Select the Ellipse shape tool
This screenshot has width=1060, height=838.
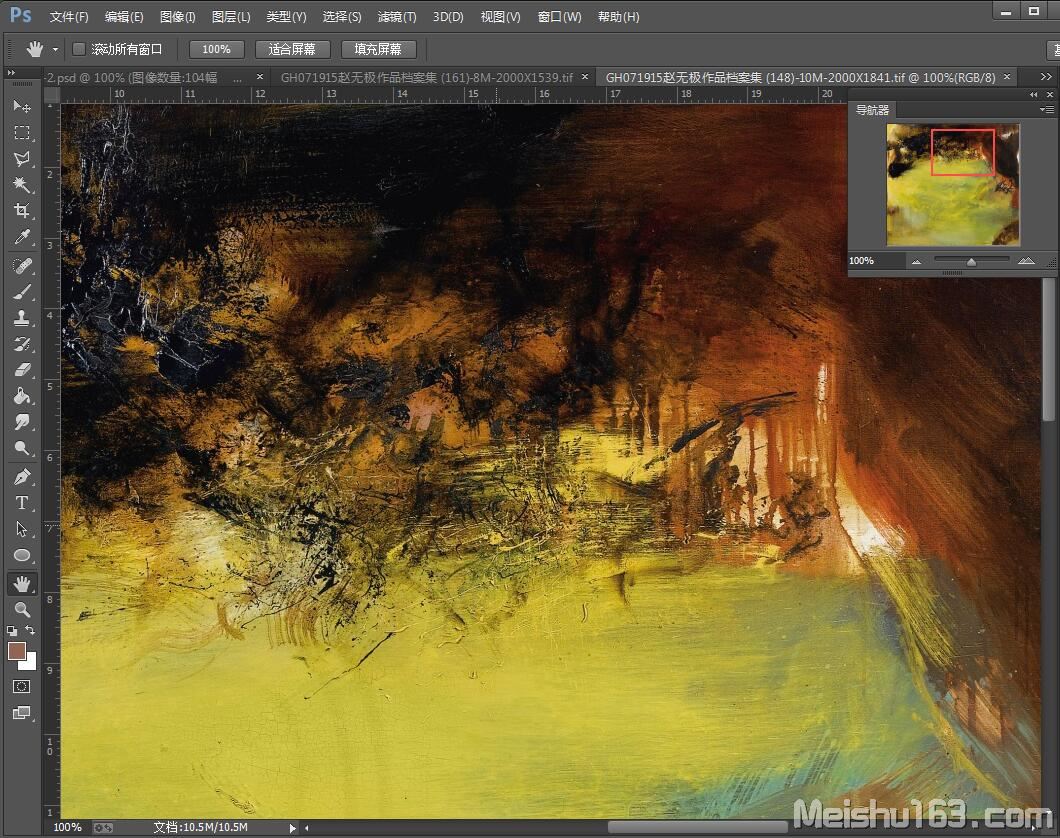coord(22,555)
